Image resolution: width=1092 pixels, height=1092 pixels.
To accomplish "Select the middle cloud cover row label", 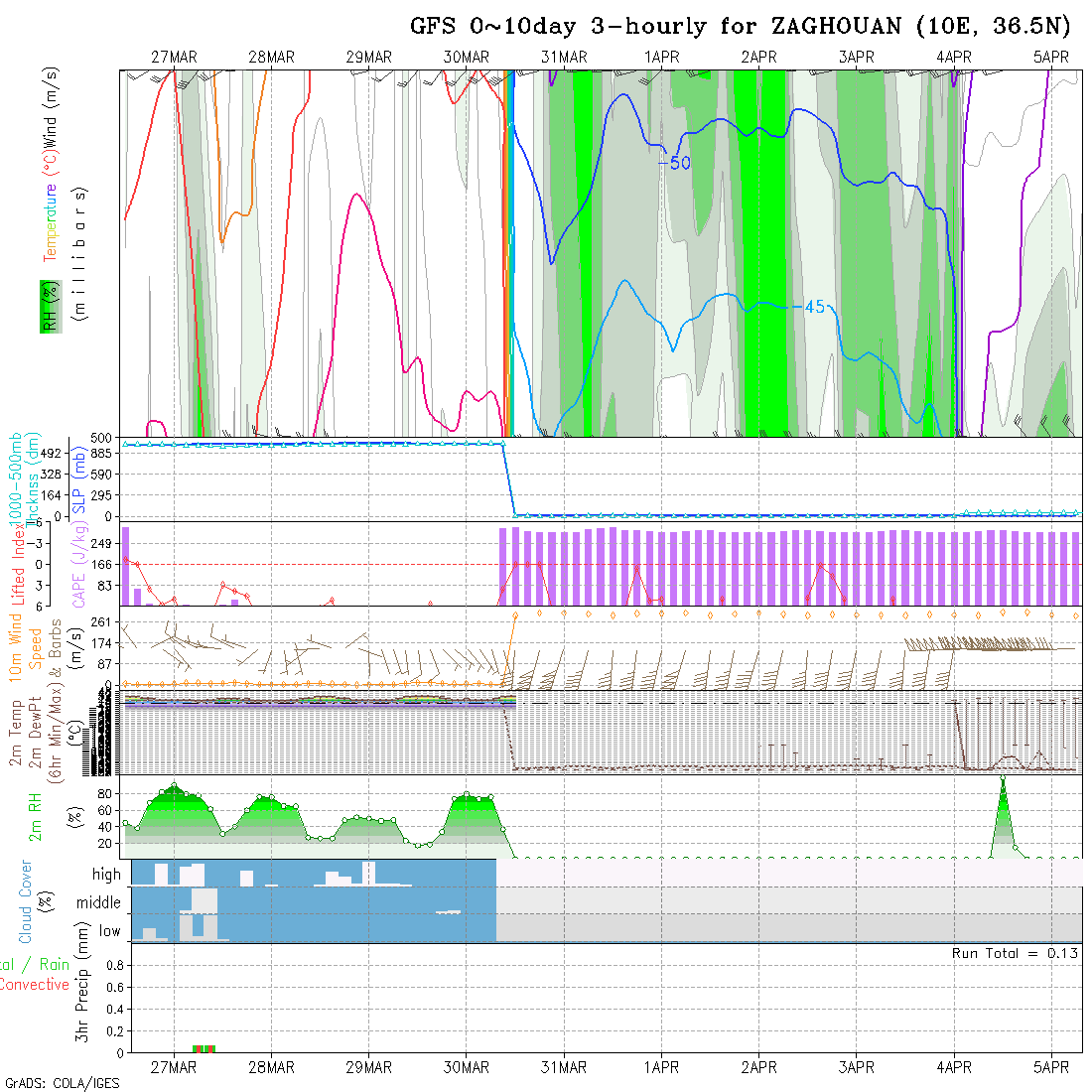I will [98, 902].
